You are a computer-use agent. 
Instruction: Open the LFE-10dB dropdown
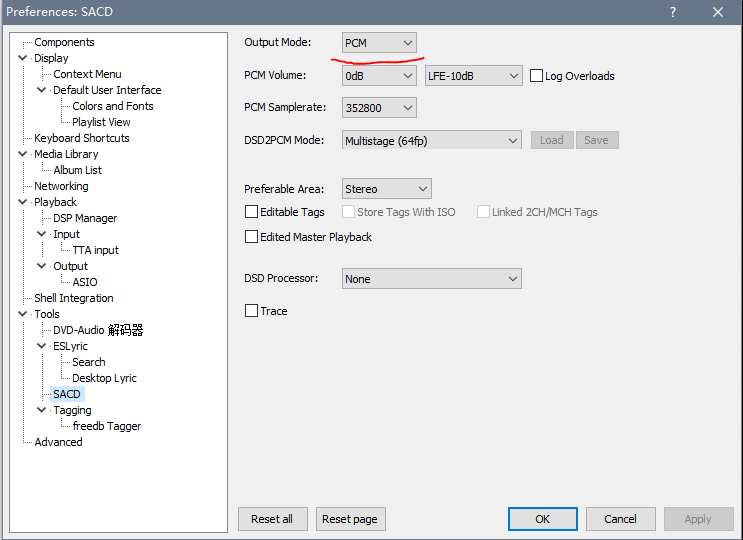(473, 76)
